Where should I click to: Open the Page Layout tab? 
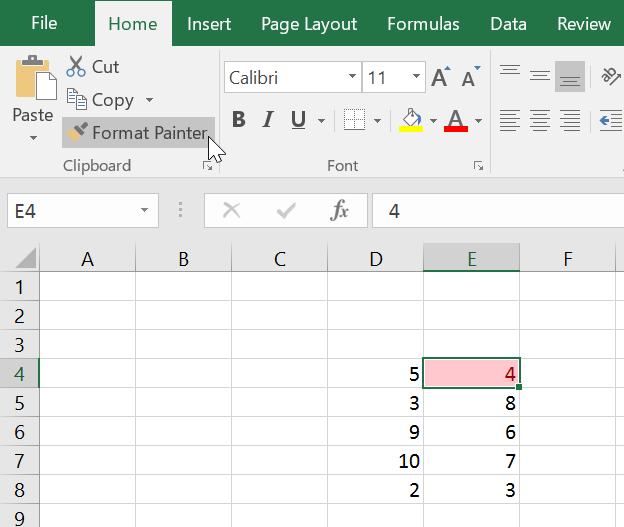tap(309, 24)
